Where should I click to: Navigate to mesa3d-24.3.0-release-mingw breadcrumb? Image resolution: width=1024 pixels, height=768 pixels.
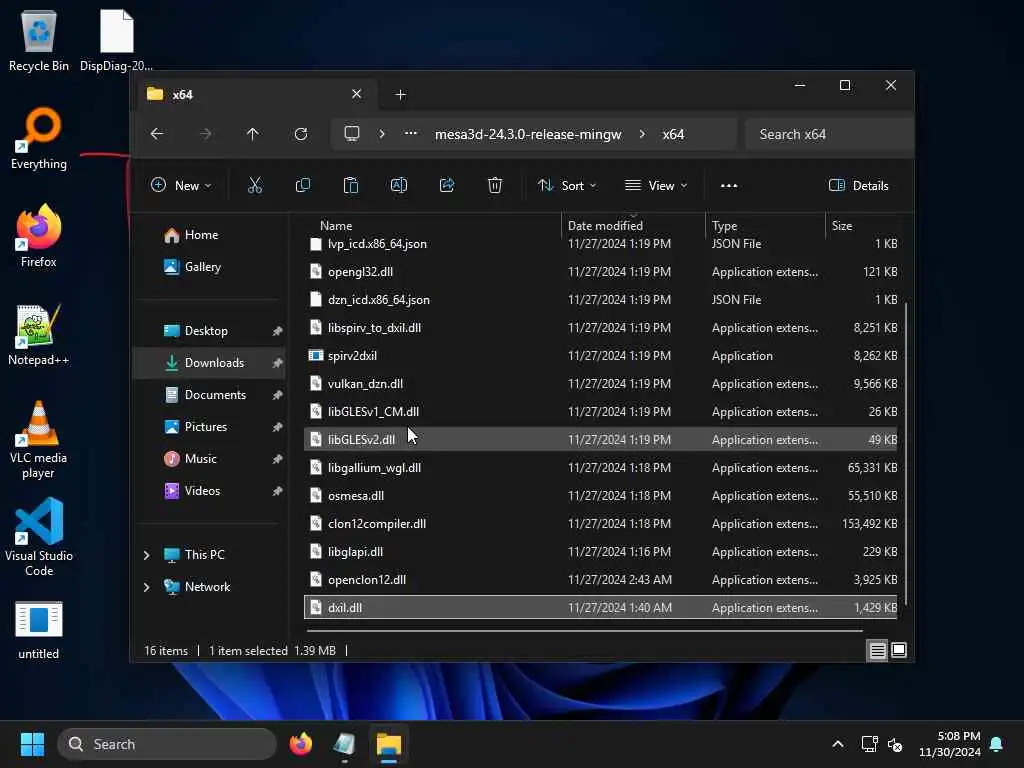[x=528, y=135]
